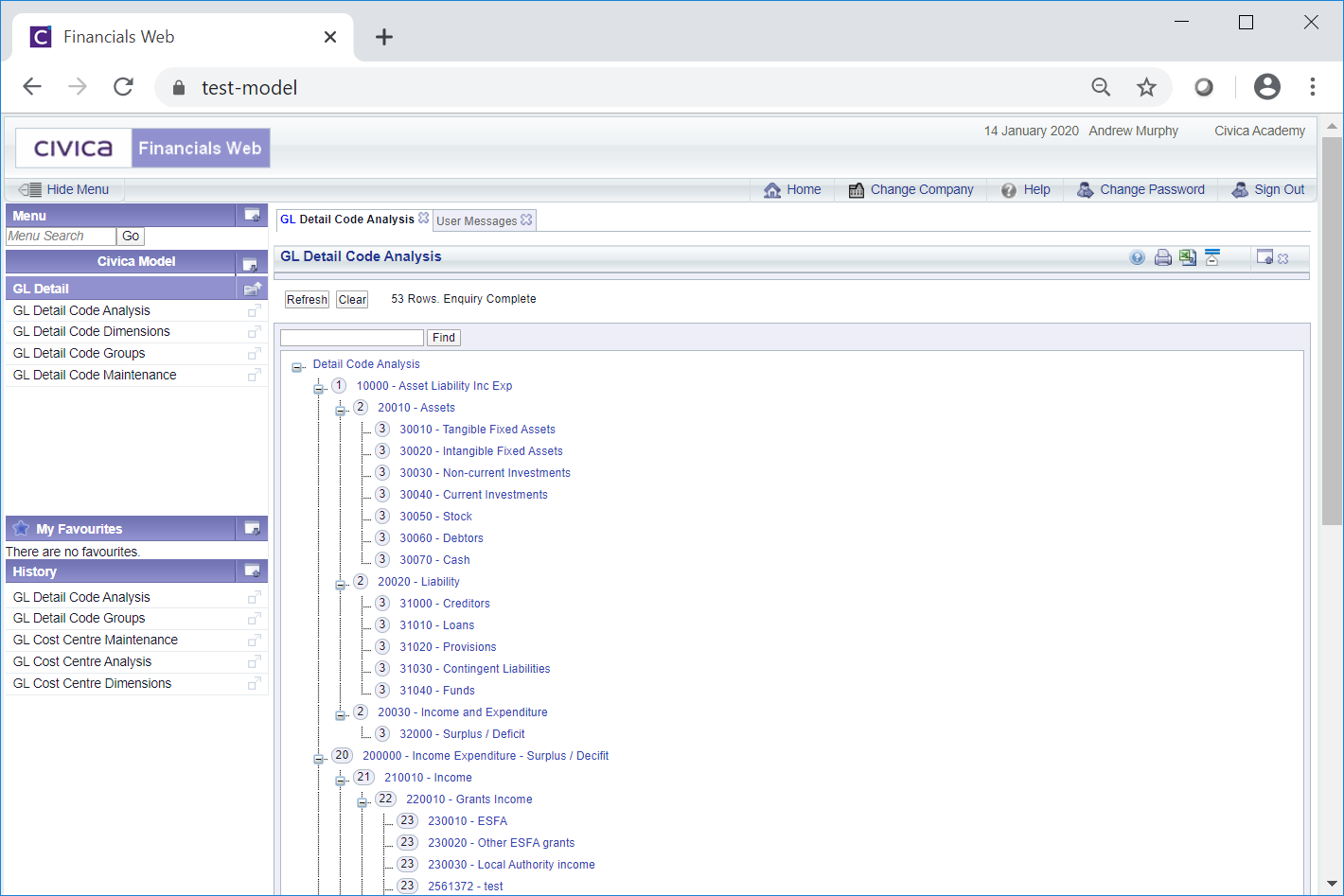The height and width of the screenshot is (896, 1344).
Task: Click the star icon in My Favourites header
Action: tap(21, 528)
